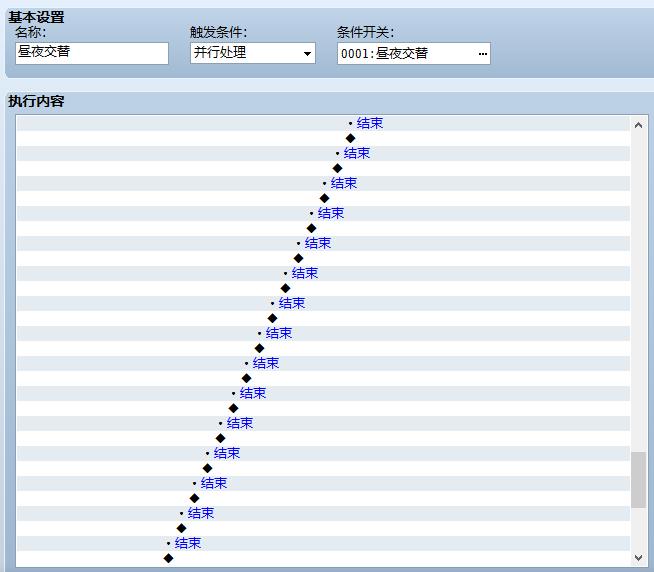Select the last empty diamond line at the list bottom
The image size is (654, 572).
[x=323, y=558]
